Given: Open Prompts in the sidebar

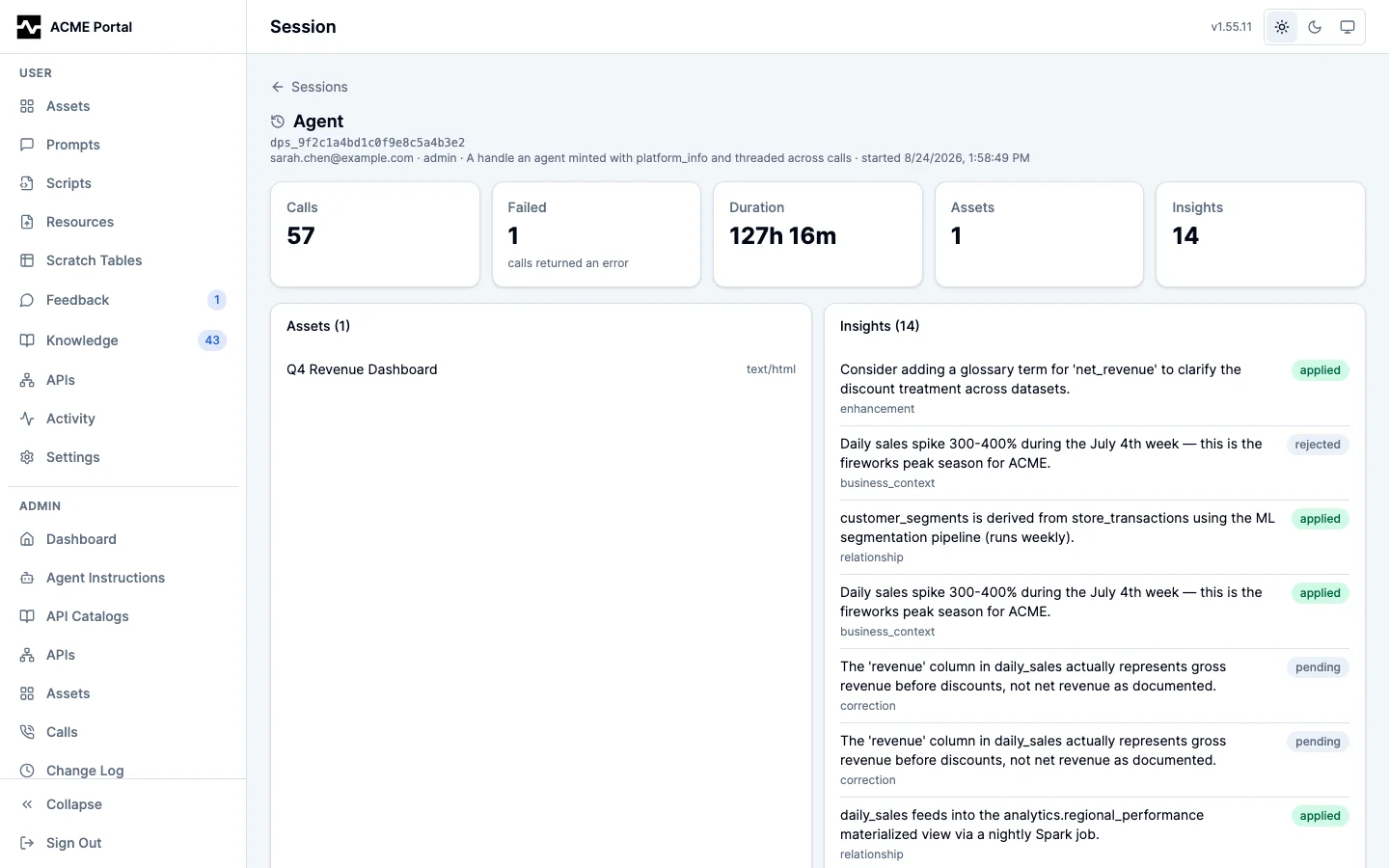Looking at the screenshot, I should [x=123, y=145].
